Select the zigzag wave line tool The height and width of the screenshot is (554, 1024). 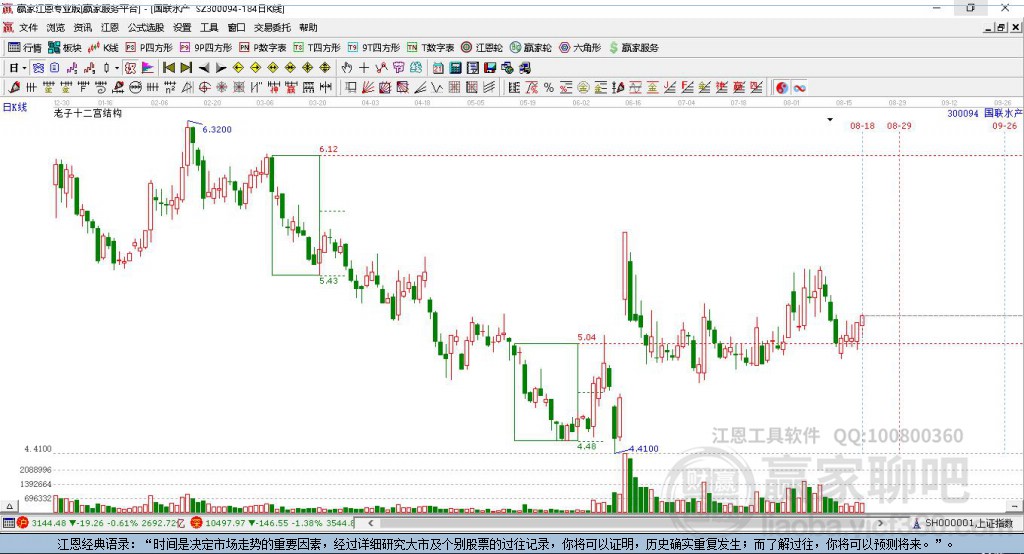pyautogui.click(x=437, y=88)
